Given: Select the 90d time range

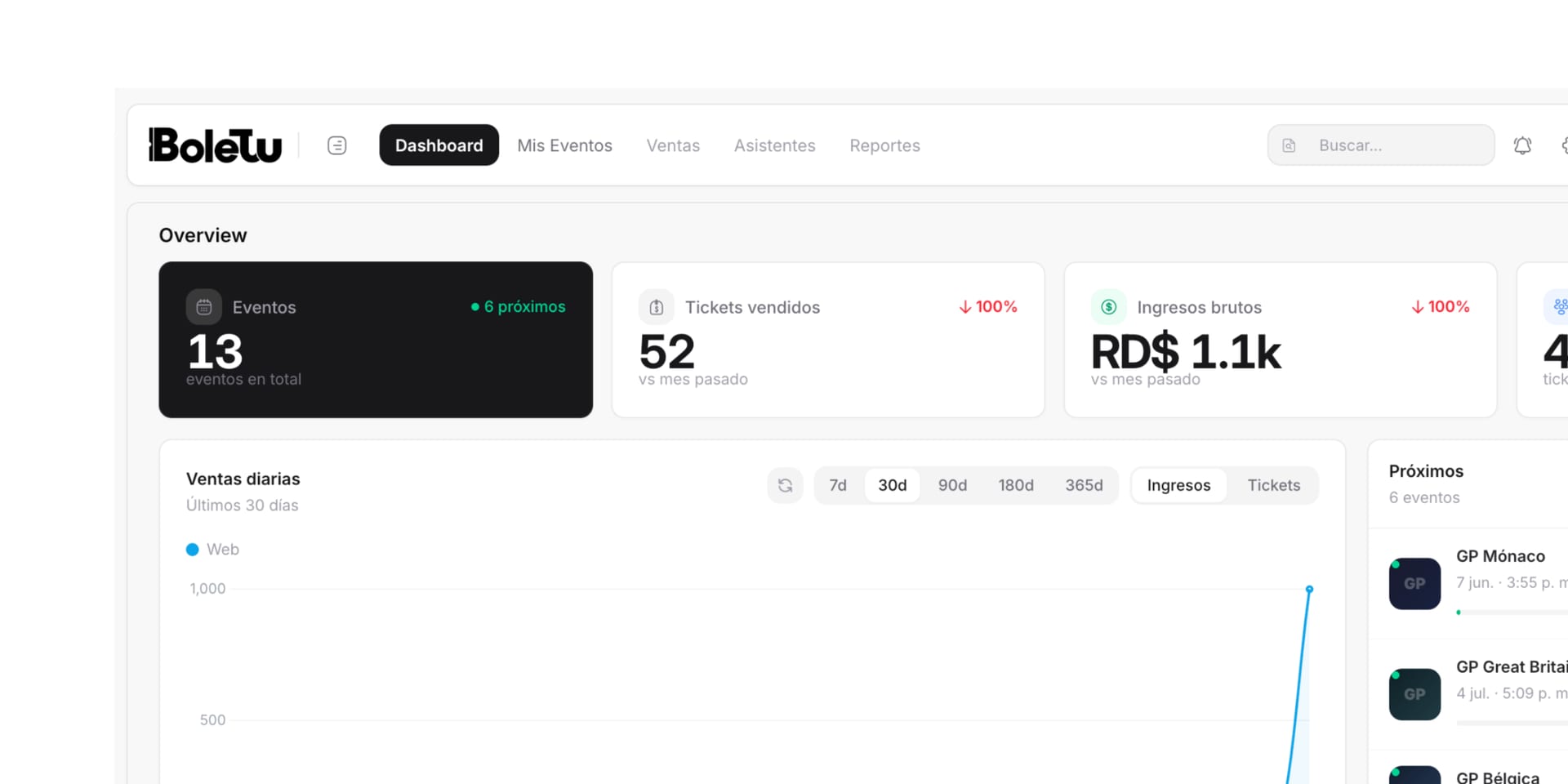Looking at the screenshot, I should coord(952,485).
